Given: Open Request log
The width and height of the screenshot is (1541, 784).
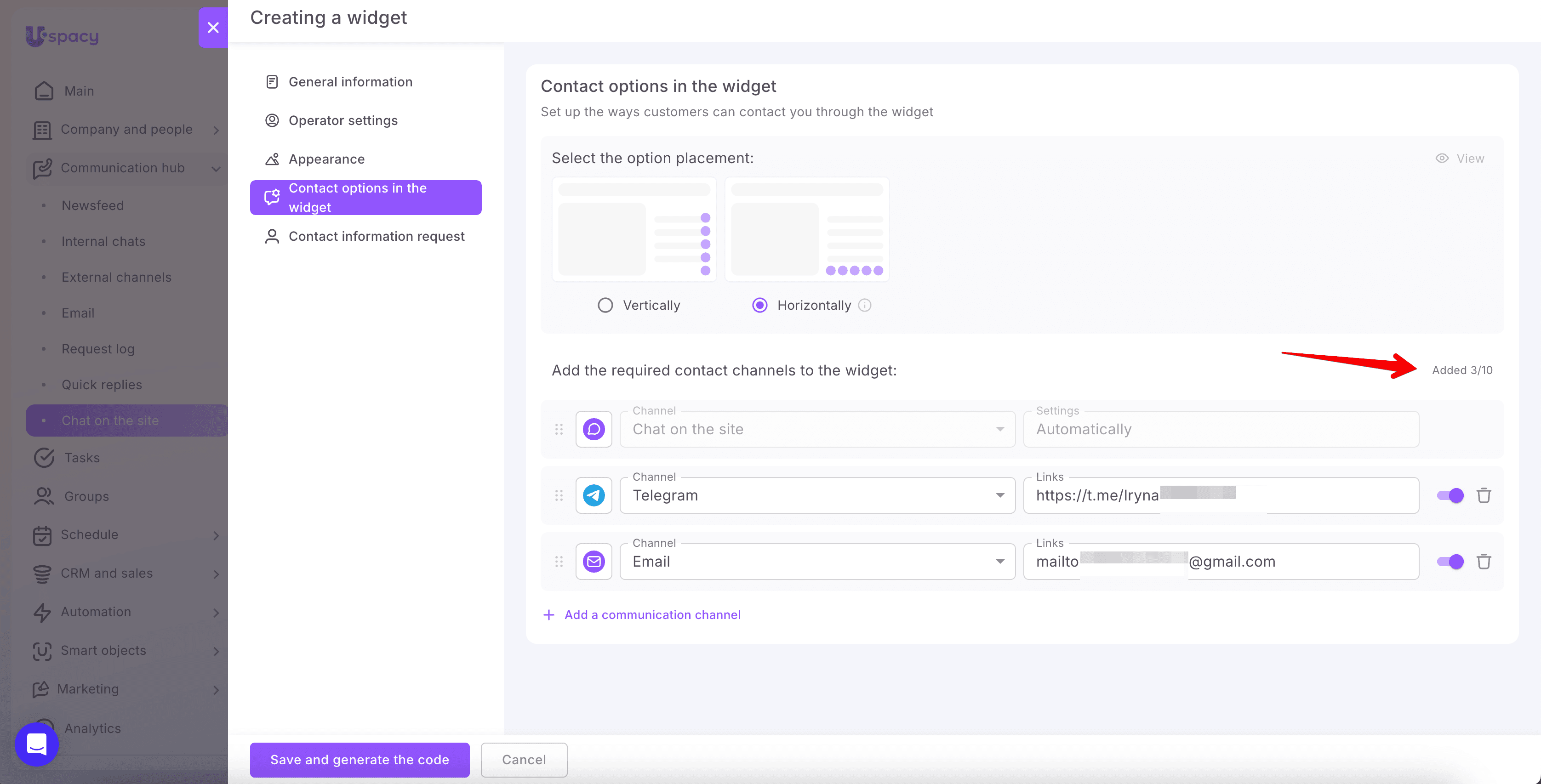Looking at the screenshot, I should pos(98,349).
